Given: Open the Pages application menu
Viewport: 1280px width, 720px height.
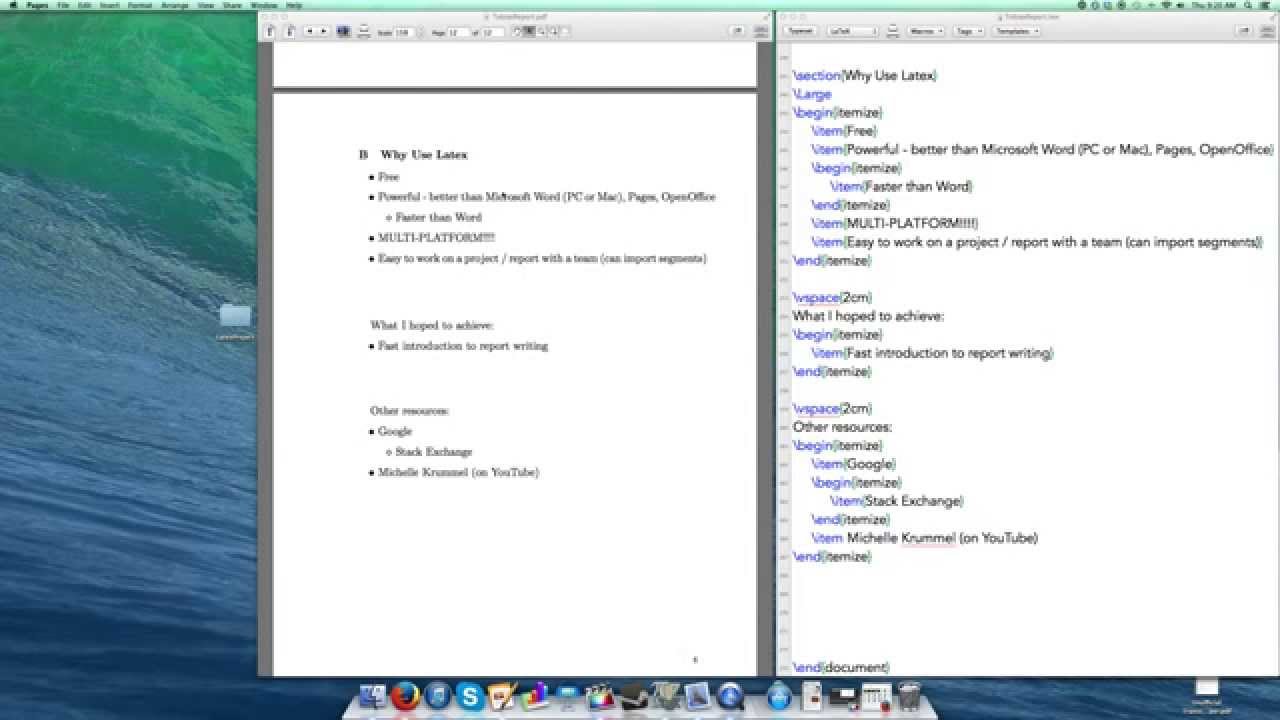Looking at the screenshot, I should tap(38, 5).
